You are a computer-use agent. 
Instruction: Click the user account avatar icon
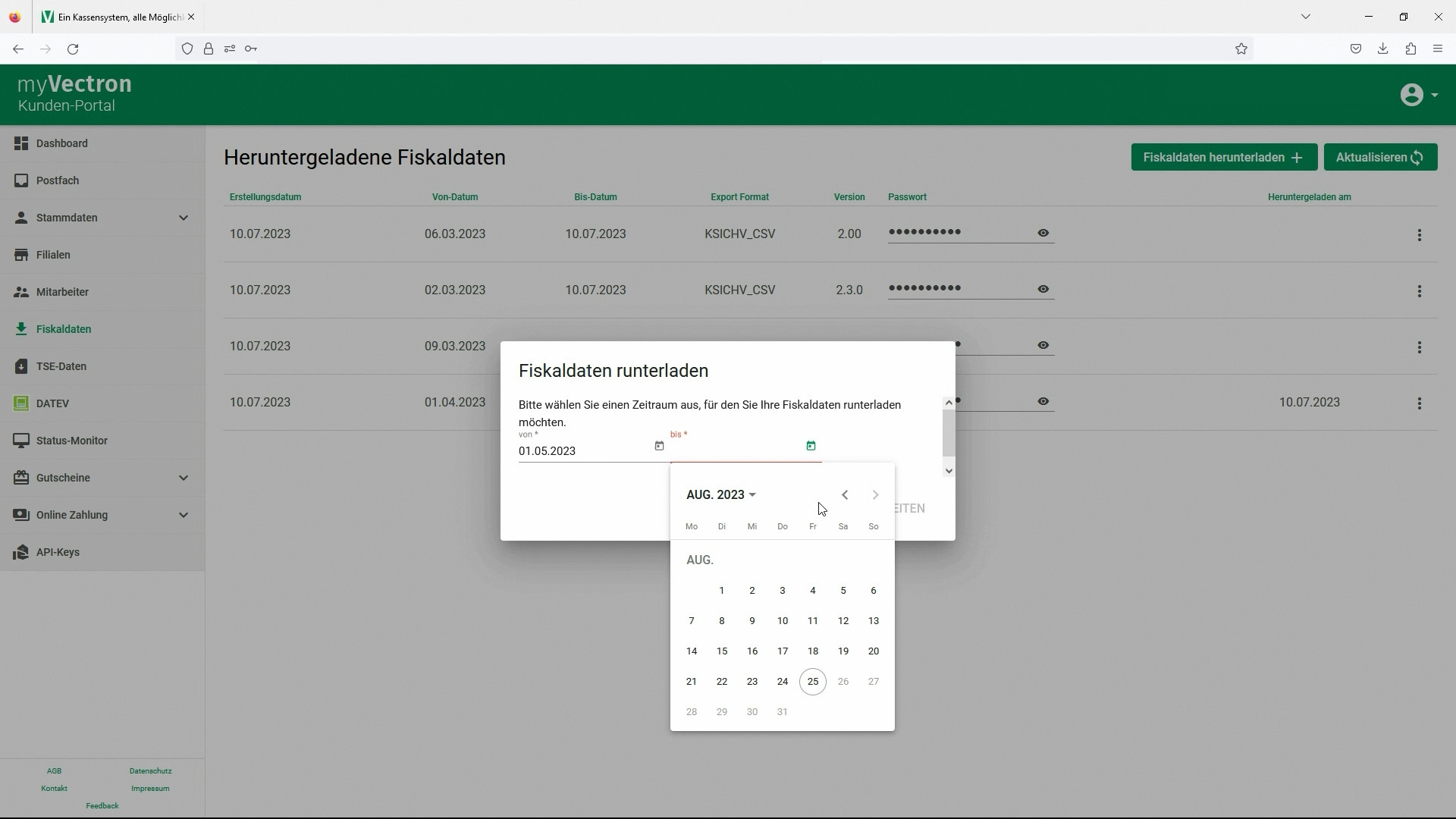1411,95
